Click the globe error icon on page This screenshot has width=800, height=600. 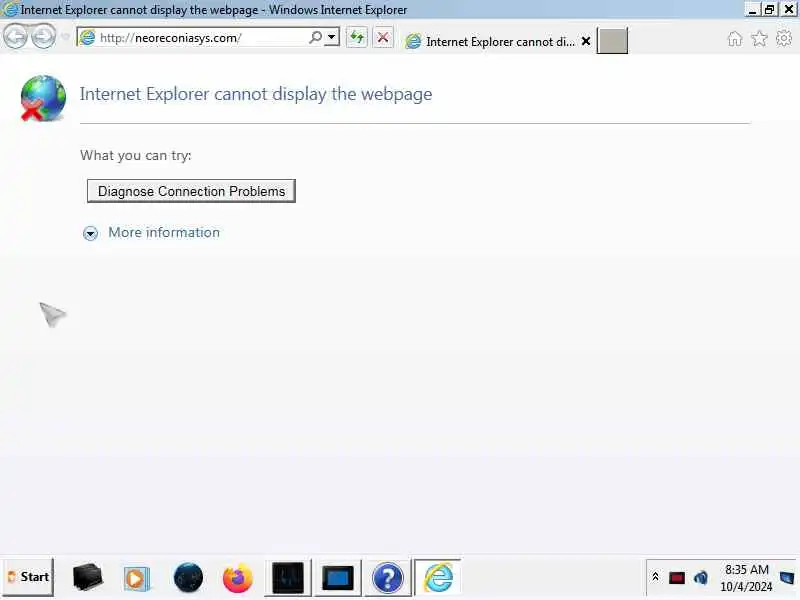pos(43,98)
